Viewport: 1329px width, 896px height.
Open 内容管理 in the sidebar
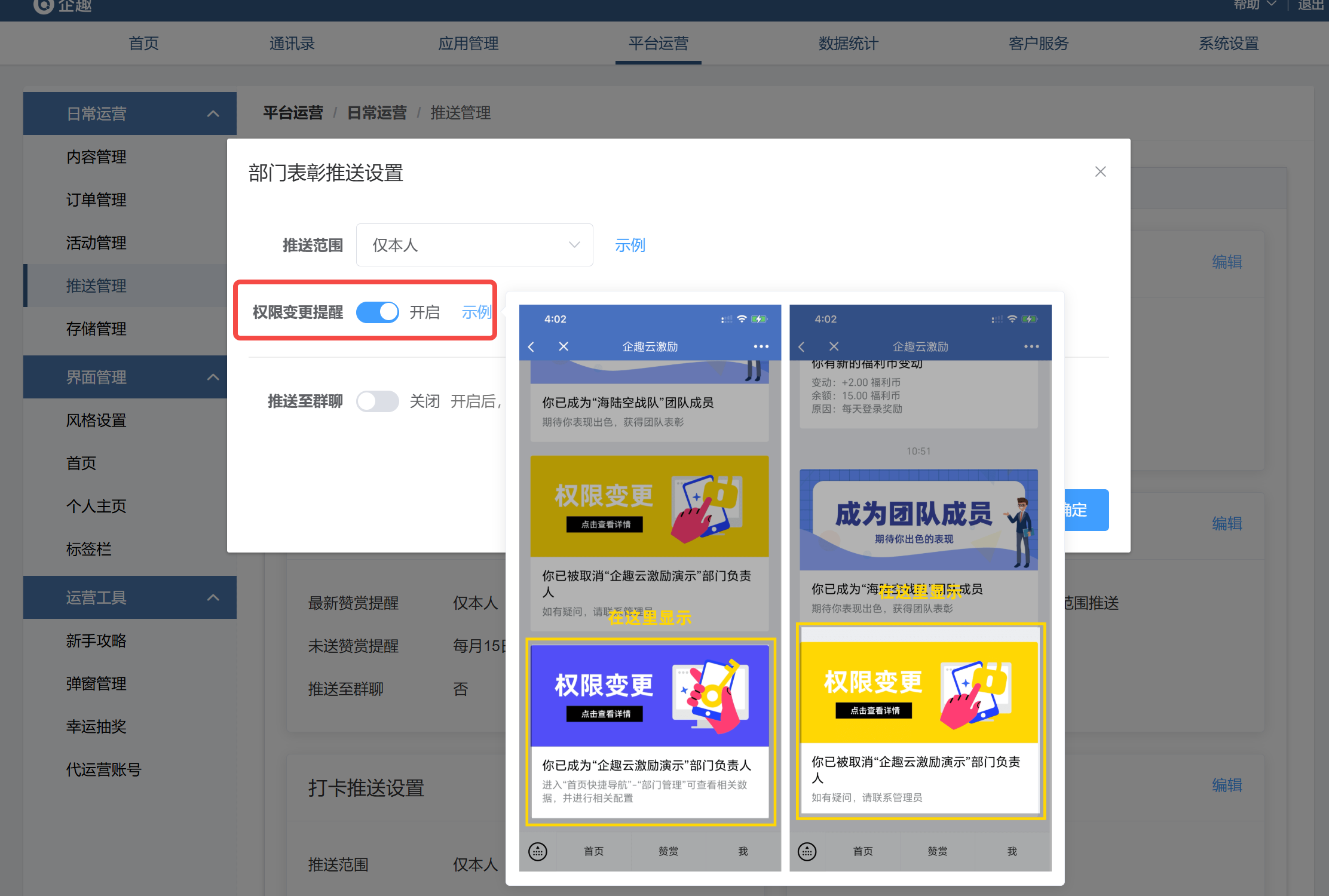96,157
